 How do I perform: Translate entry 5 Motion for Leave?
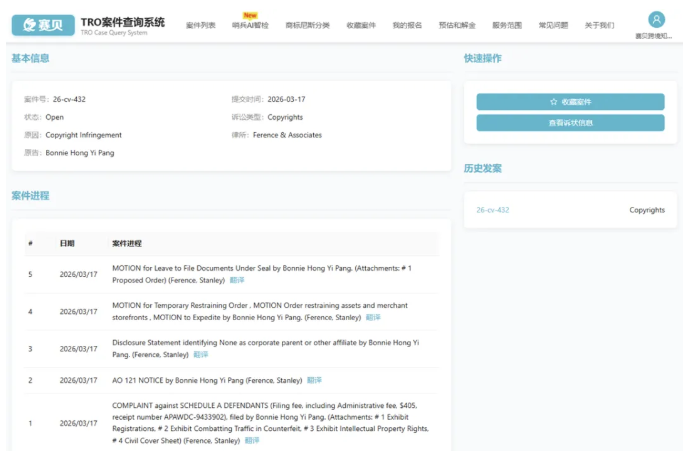click(237, 280)
